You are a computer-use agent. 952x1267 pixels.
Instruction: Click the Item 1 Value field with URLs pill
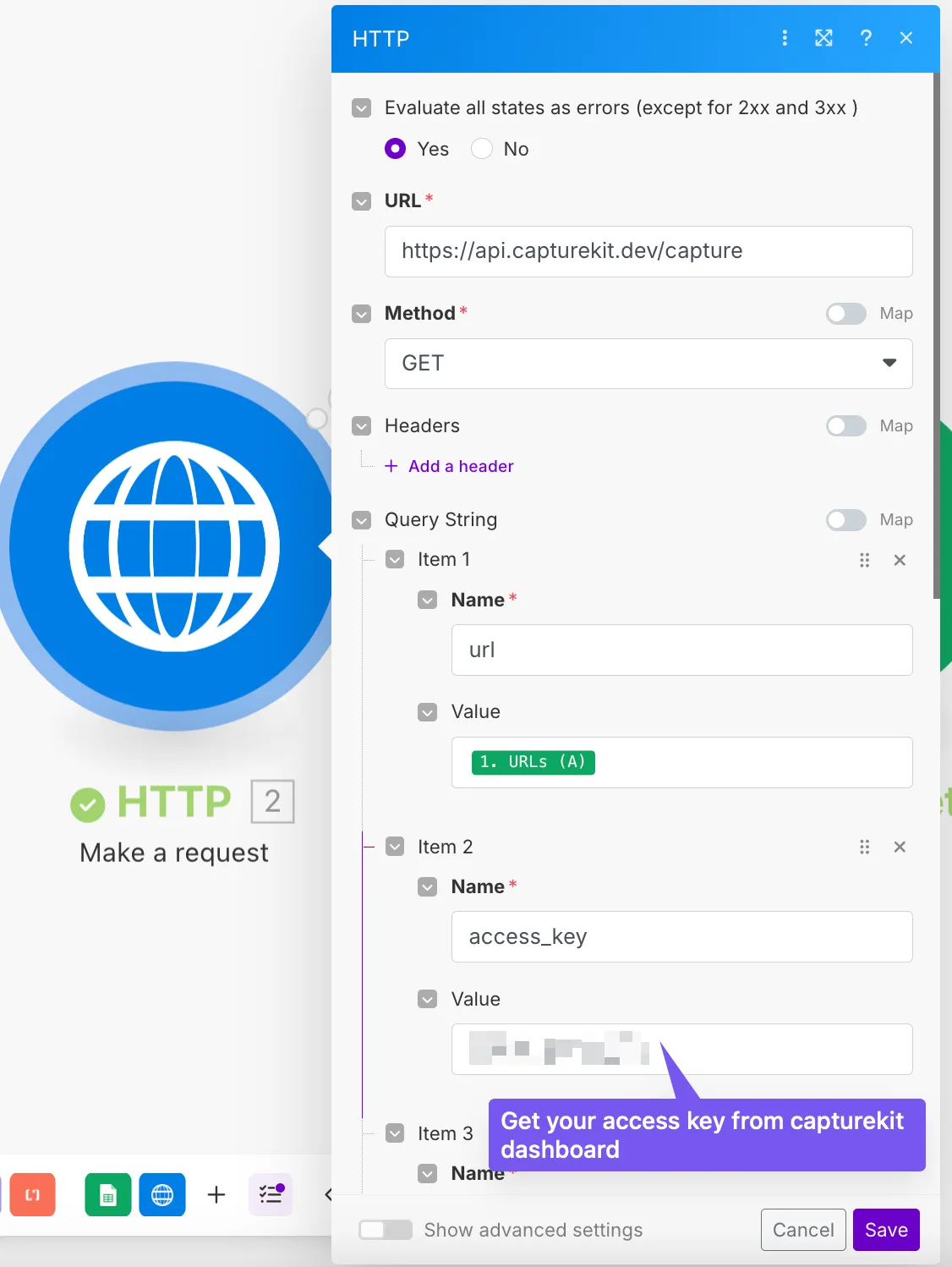click(681, 762)
